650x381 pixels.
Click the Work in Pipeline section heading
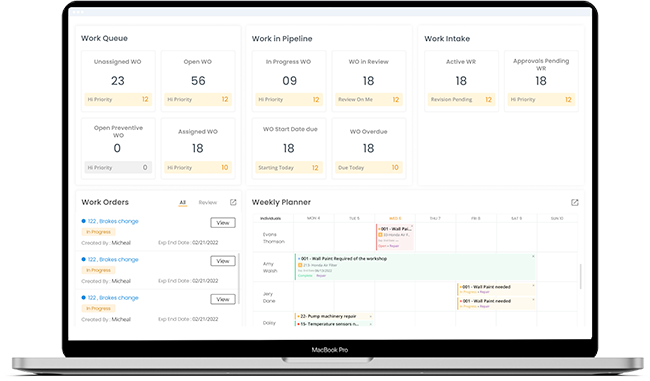282,39
